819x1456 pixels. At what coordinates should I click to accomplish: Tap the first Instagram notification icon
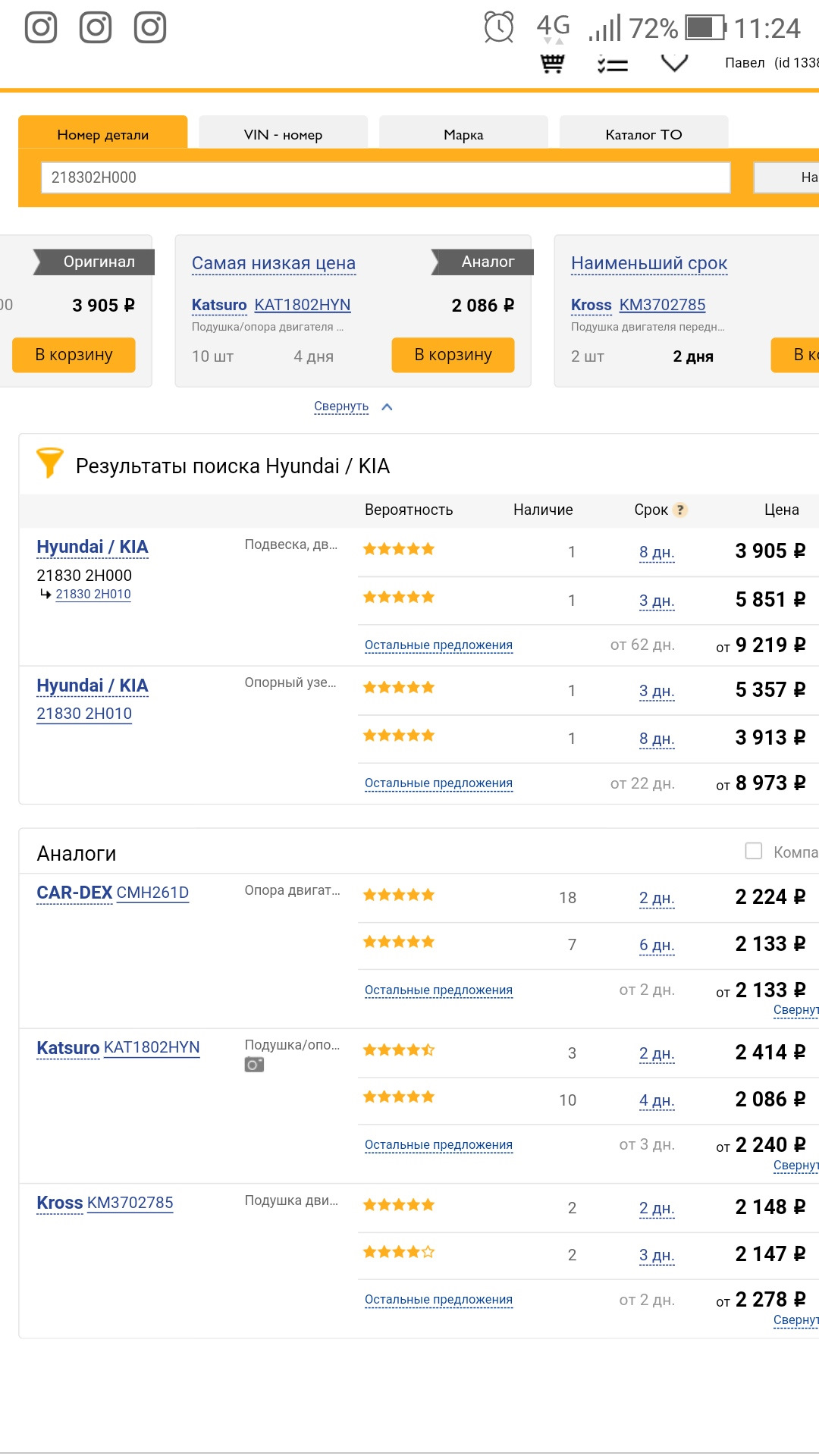tap(41, 27)
